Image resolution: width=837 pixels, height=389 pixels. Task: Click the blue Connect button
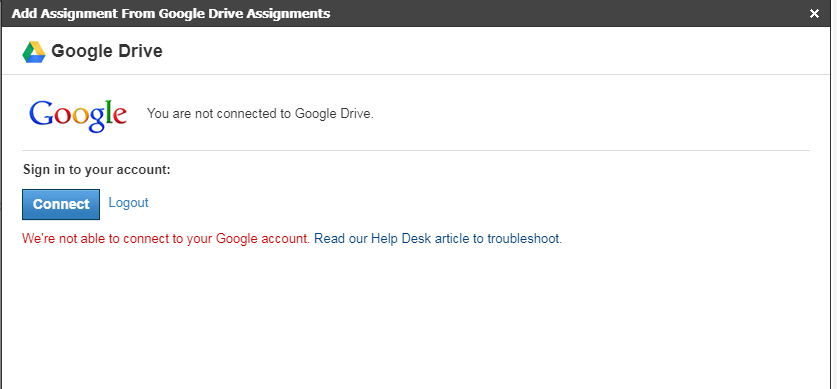[61, 204]
